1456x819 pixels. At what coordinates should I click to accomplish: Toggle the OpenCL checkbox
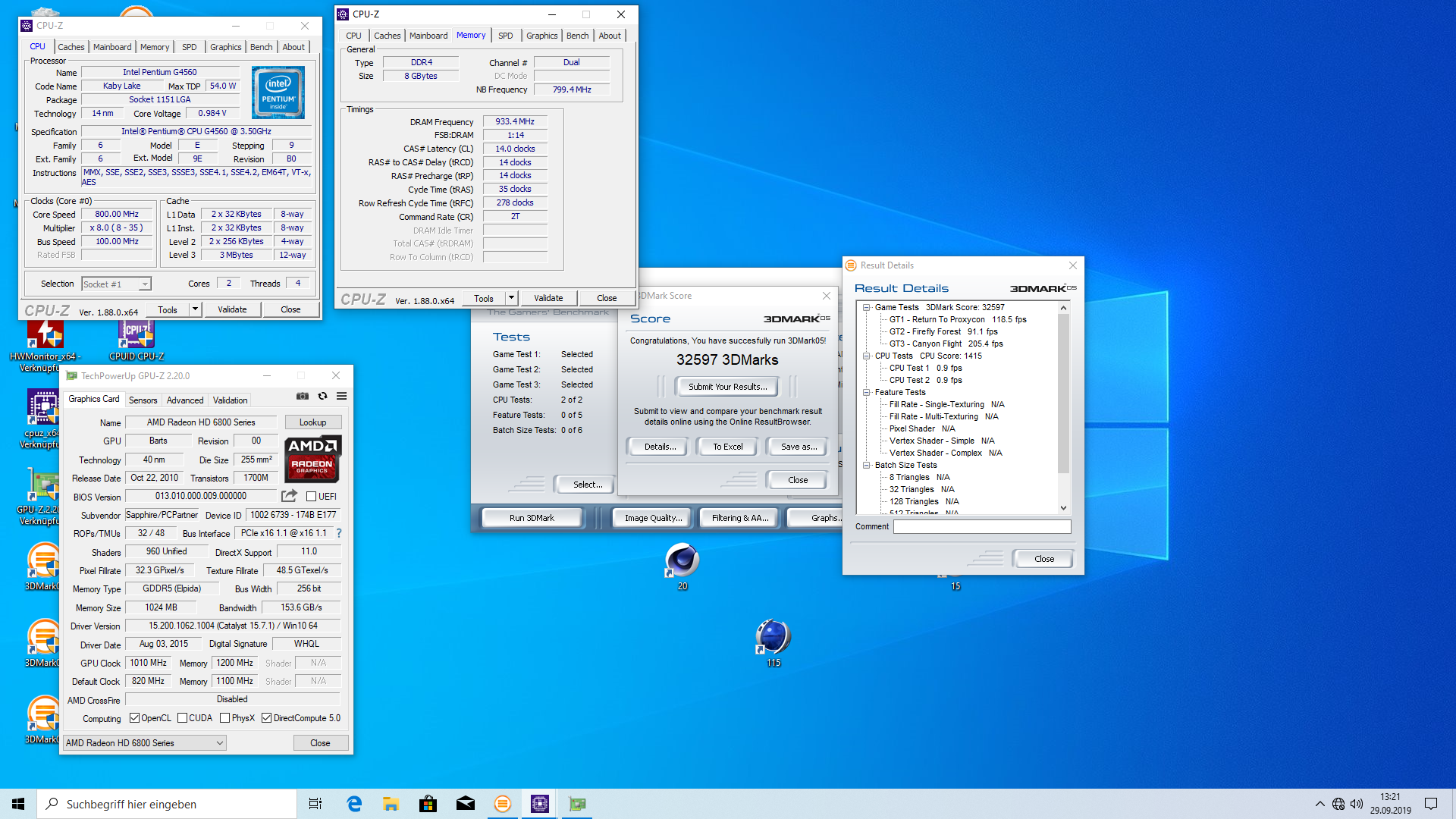point(134,718)
